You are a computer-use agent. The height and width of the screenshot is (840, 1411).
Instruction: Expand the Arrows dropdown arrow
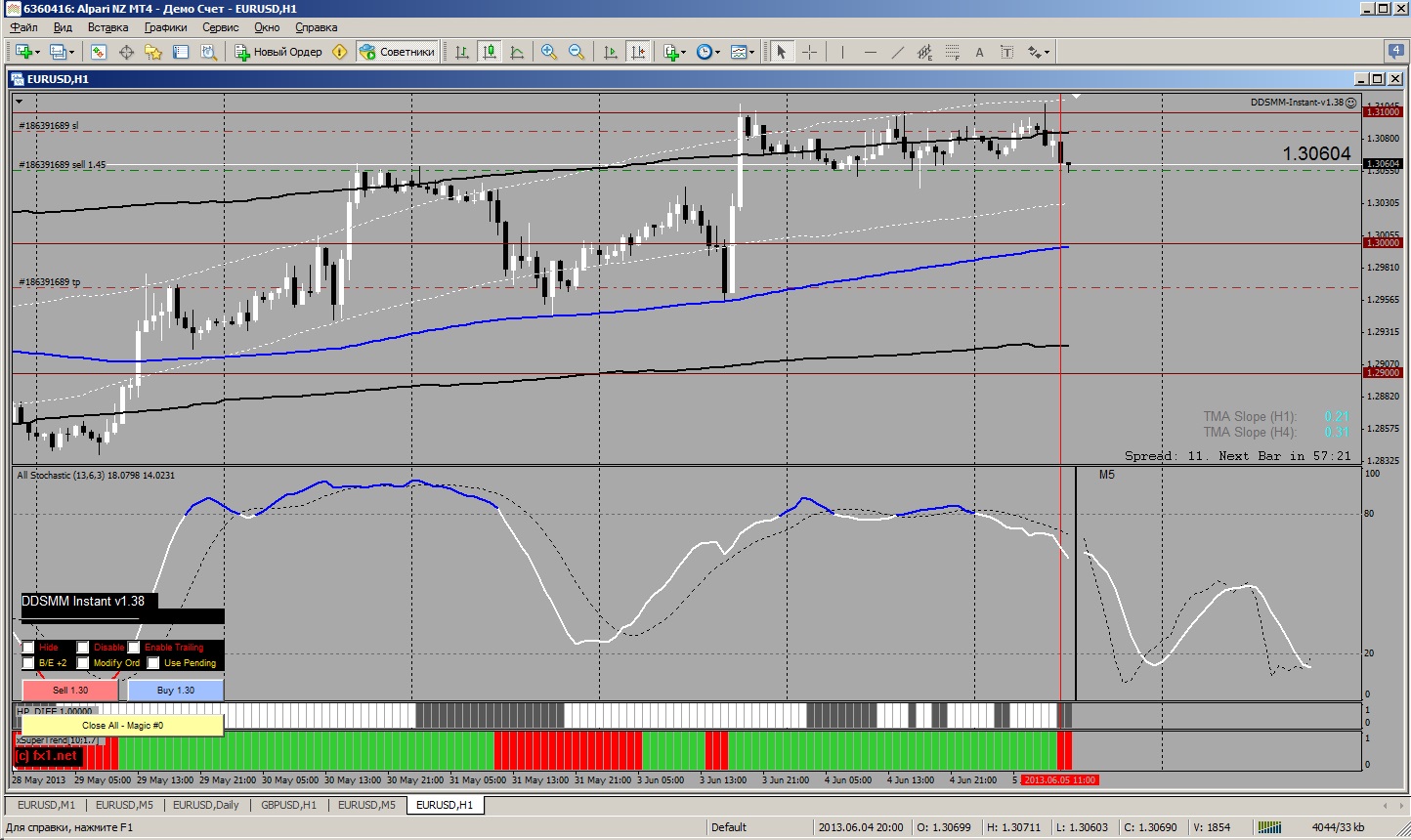tap(1048, 52)
